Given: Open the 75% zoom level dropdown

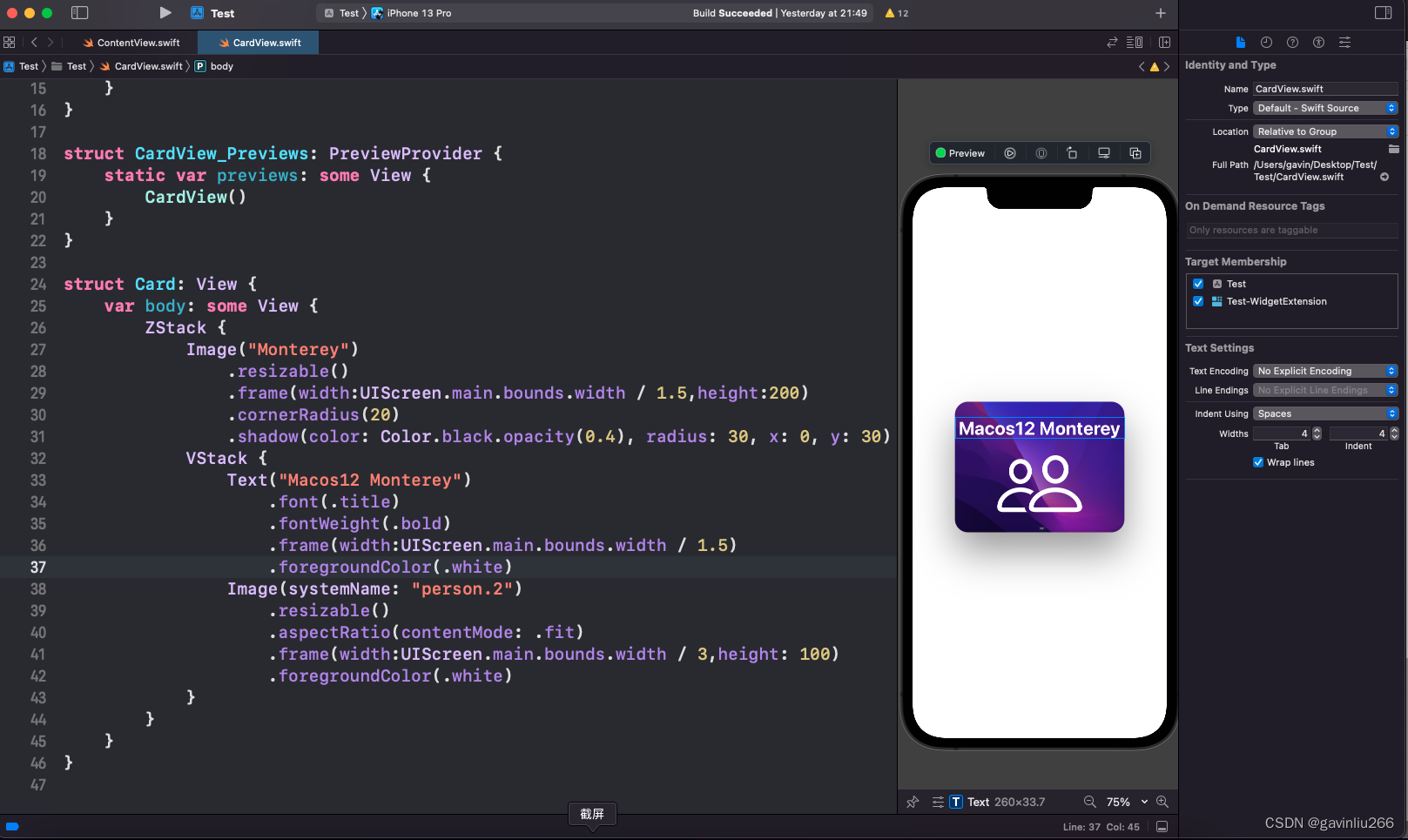Looking at the screenshot, I should [x=1127, y=802].
